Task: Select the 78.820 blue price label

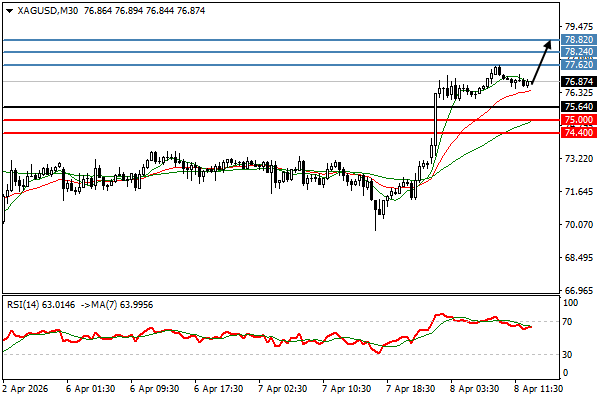Action: point(578,39)
